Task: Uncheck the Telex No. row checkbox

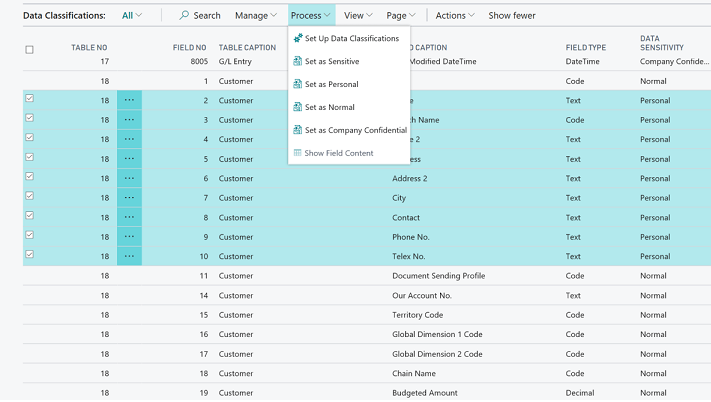Action: (x=29, y=254)
